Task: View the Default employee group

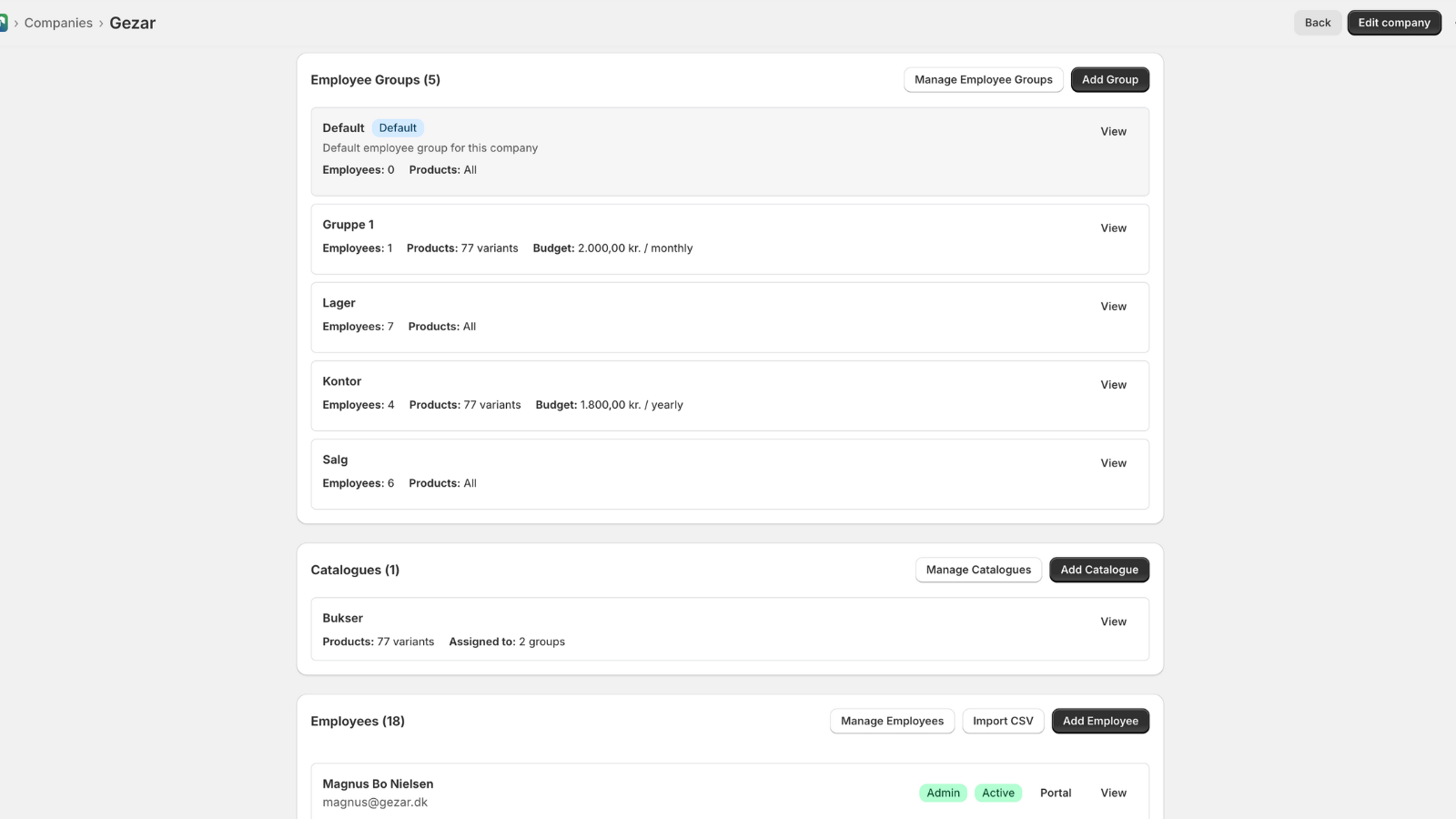Action: coord(1113,132)
